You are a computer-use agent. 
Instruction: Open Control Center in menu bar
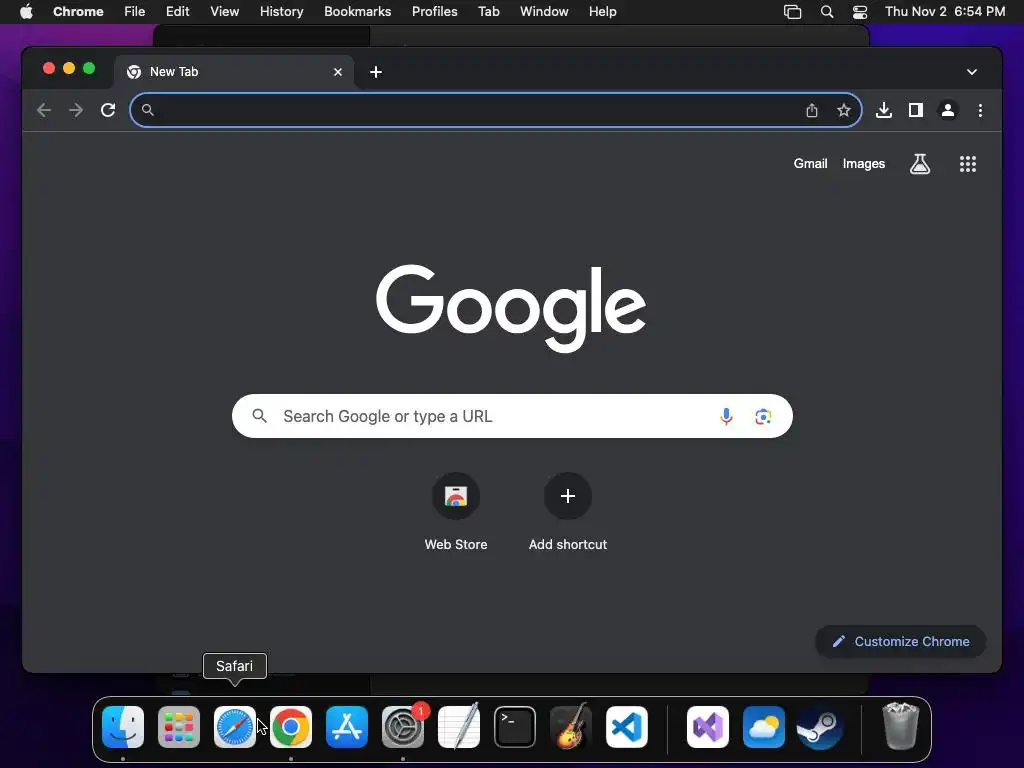click(860, 12)
